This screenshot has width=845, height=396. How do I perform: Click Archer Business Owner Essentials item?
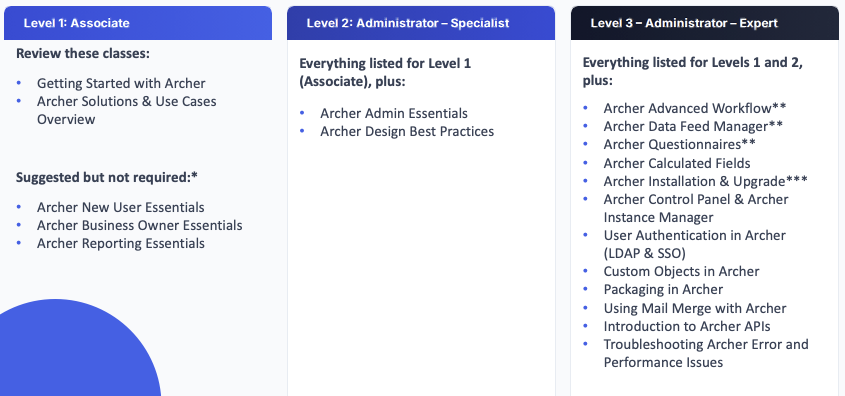coord(140,225)
